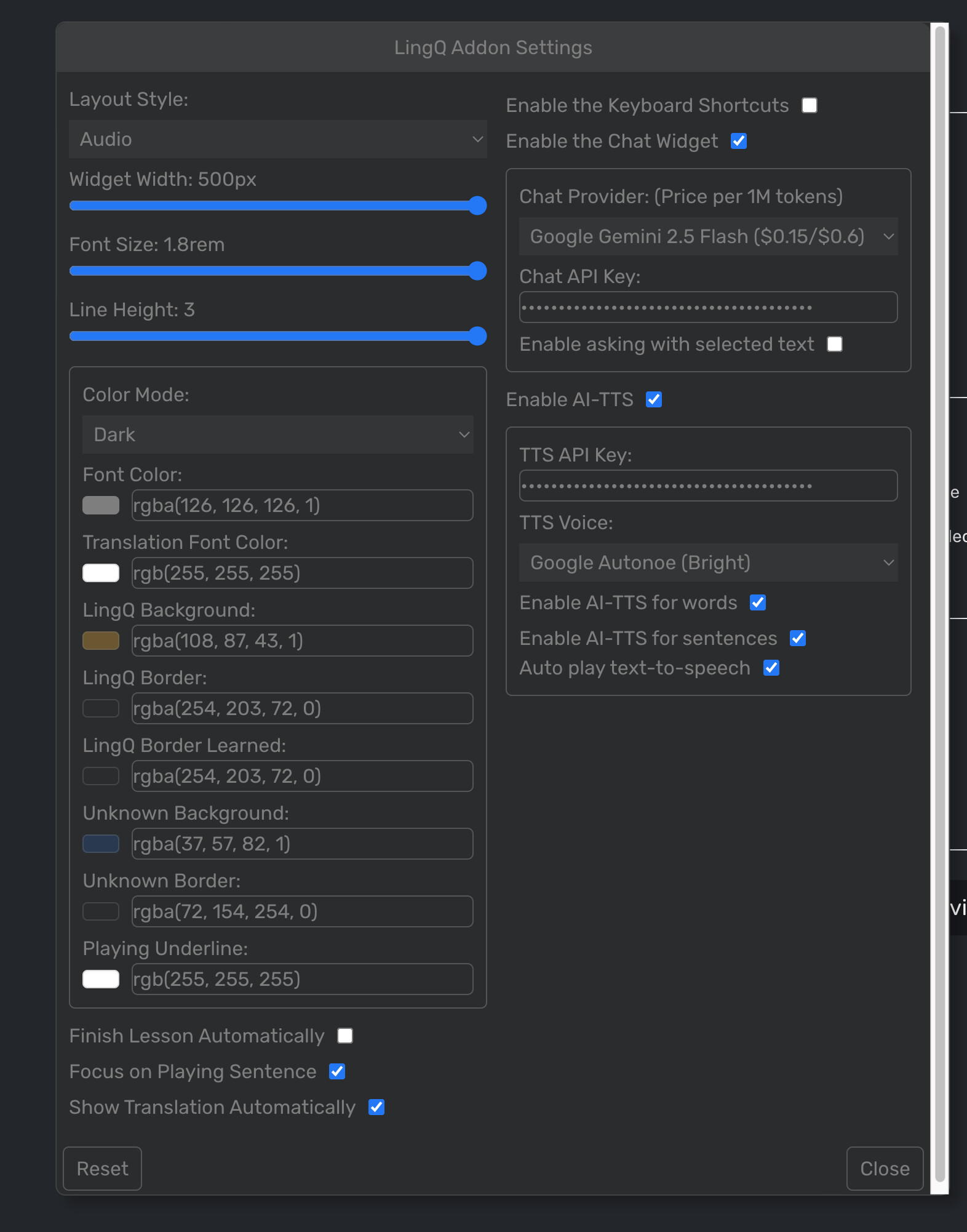Click the Close button
This screenshot has height=1232, width=967.
click(x=884, y=1169)
